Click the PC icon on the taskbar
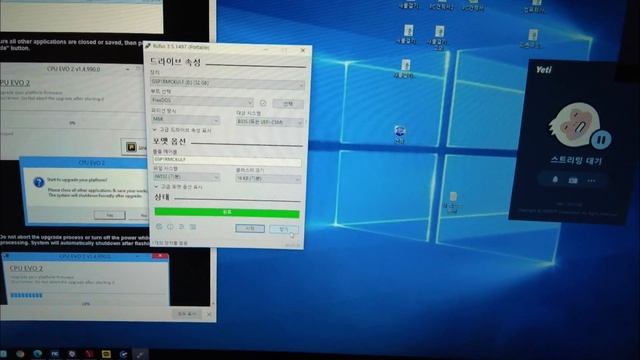Viewport: 640px width, 360px height. click(55, 354)
